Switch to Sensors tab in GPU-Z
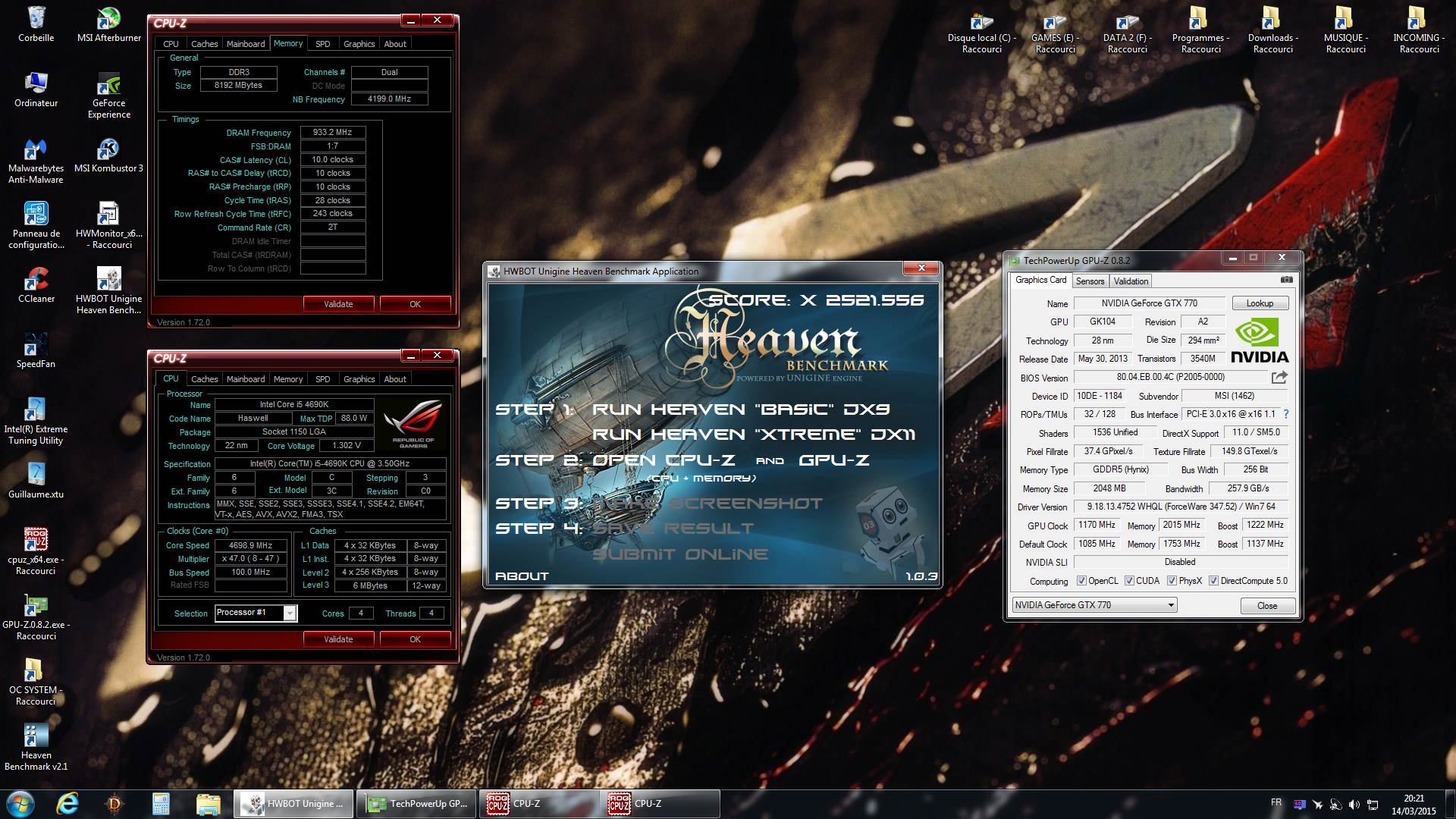This screenshot has width=1456, height=819. [1090, 281]
